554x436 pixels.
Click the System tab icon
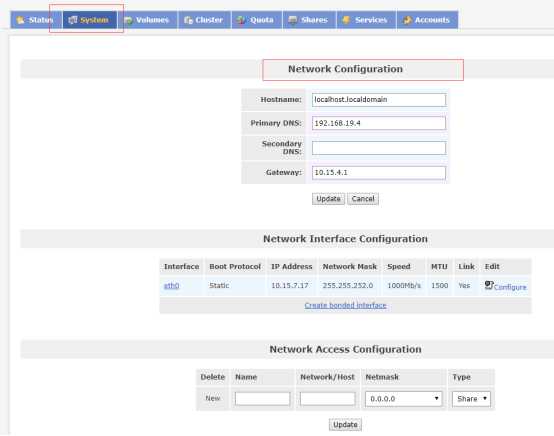(x=73, y=20)
